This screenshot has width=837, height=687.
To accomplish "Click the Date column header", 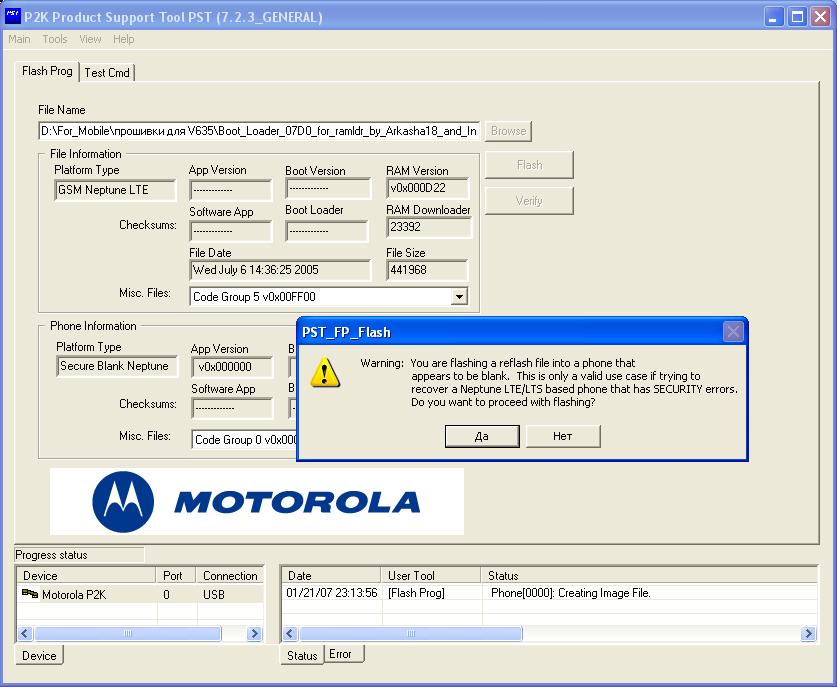I will point(331,575).
